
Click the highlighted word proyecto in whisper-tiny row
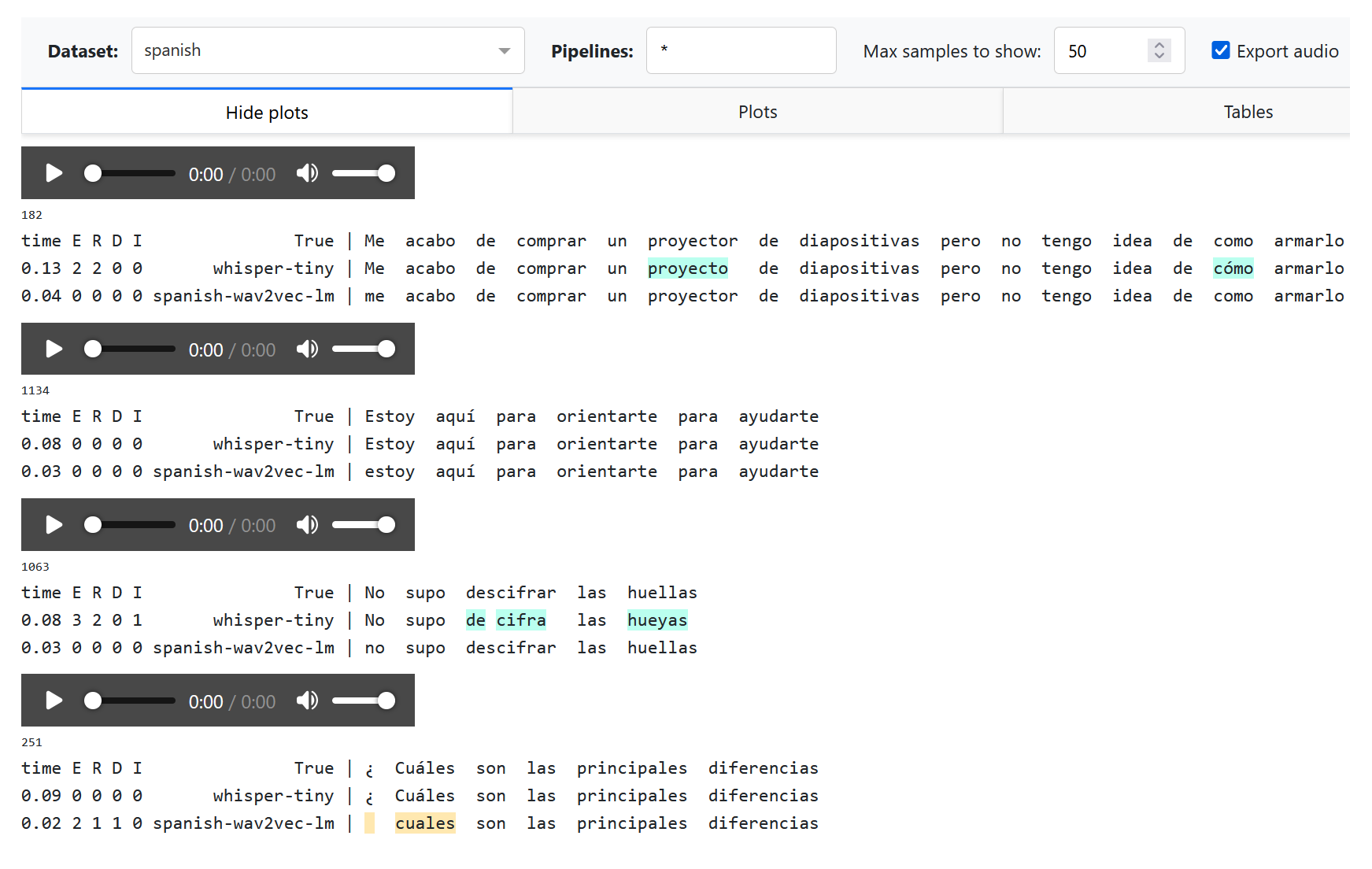[687, 268]
